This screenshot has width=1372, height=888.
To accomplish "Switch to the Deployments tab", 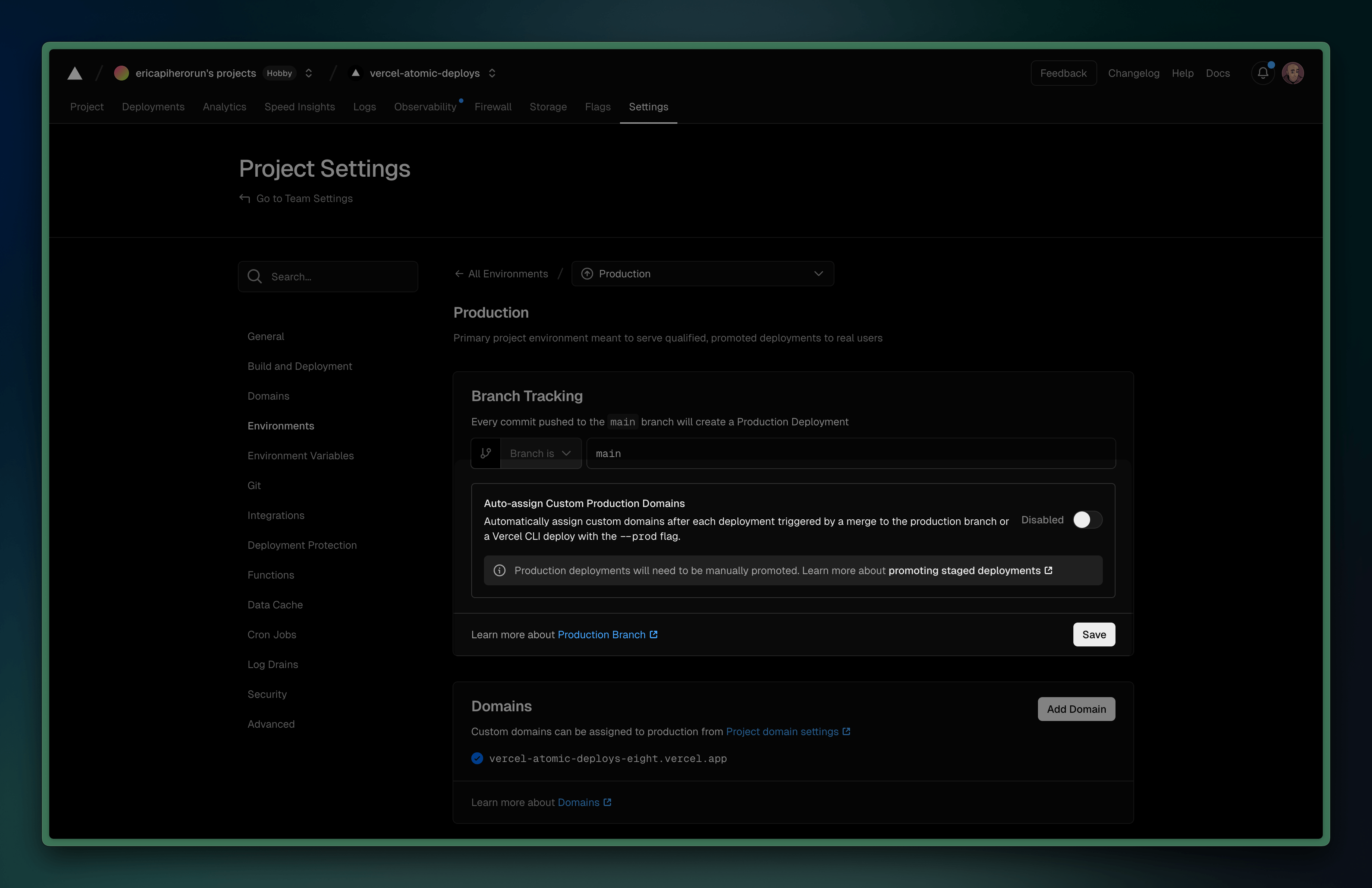I will point(153,107).
